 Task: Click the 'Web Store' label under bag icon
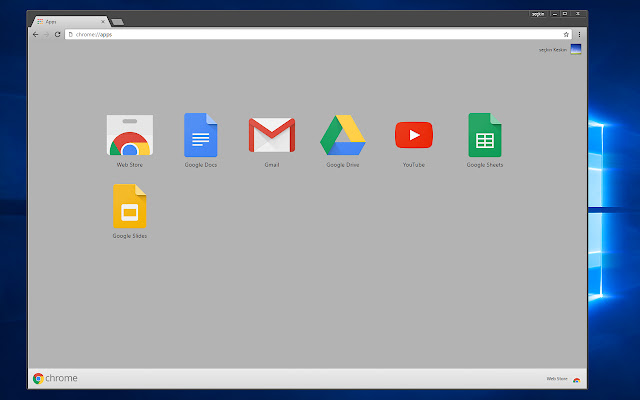point(130,165)
